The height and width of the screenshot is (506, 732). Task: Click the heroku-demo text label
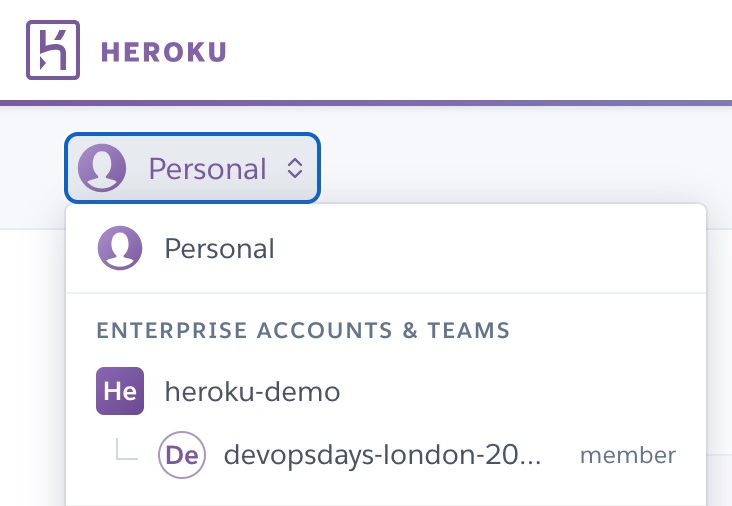click(253, 392)
